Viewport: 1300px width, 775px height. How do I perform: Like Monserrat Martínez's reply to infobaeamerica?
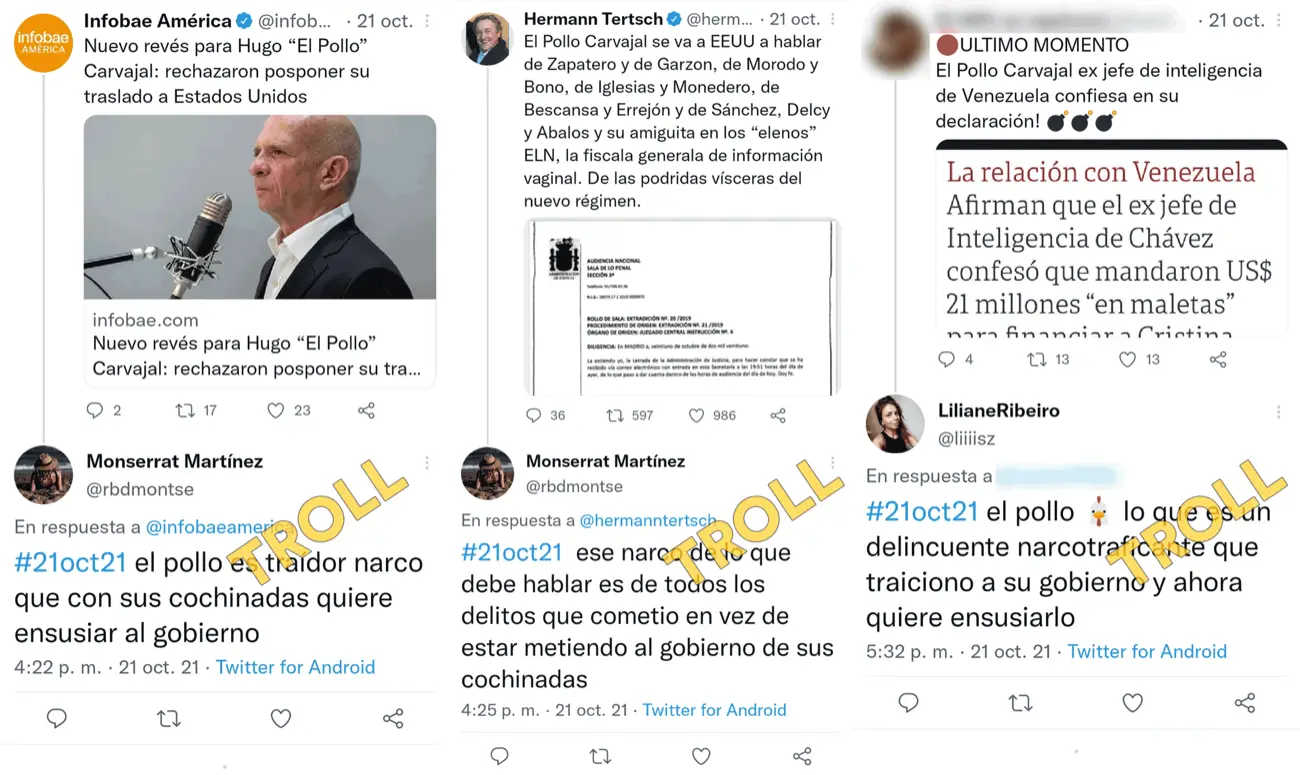pos(281,718)
